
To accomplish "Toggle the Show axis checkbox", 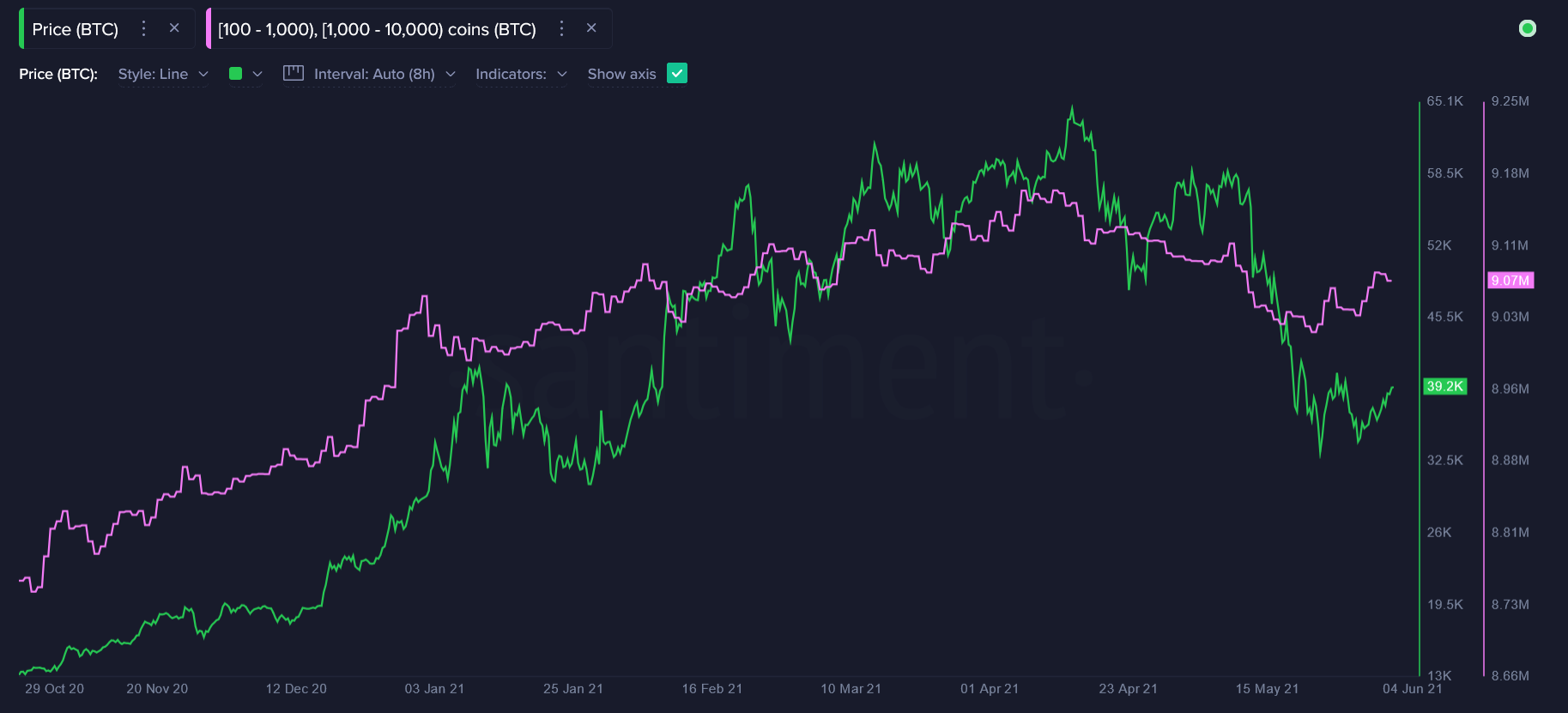I will [x=677, y=73].
